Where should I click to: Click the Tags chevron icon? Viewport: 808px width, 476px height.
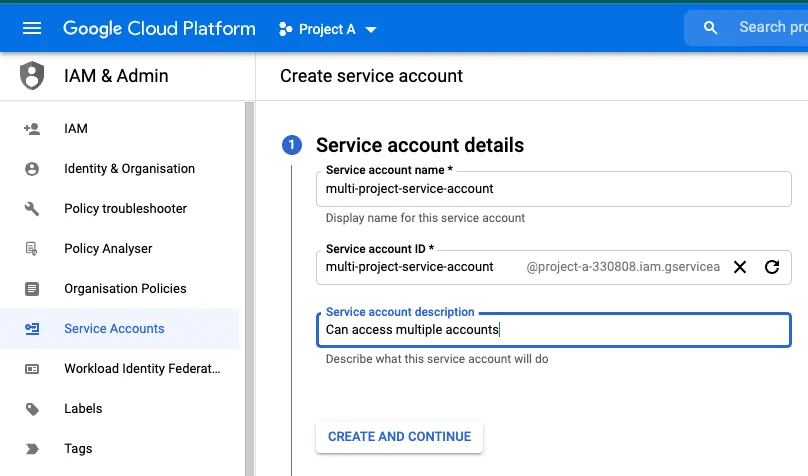[x=32, y=449]
